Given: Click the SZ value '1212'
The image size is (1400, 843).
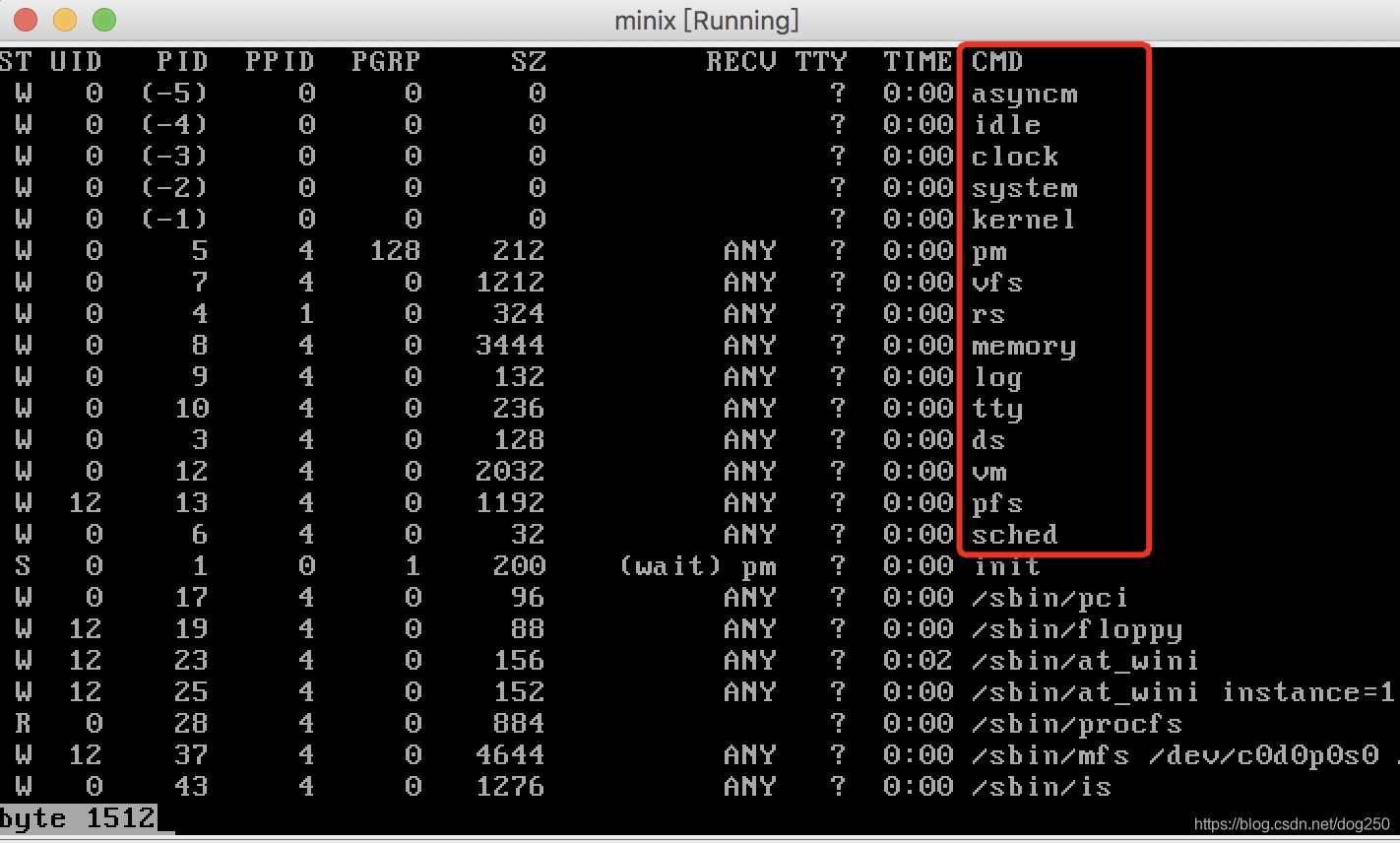Looking at the screenshot, I should 510,283.
